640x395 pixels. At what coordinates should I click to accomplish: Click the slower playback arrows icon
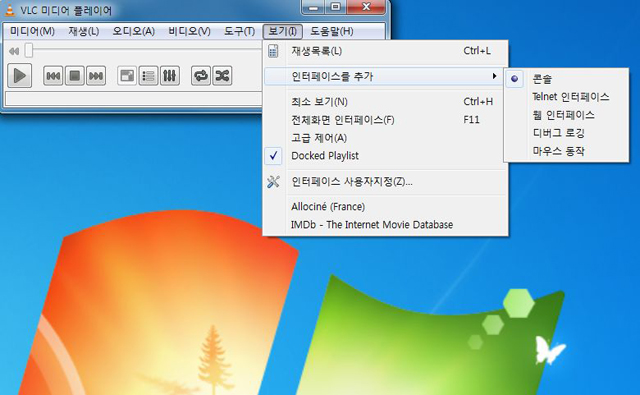pyautogui.click(x=14, y=51)
